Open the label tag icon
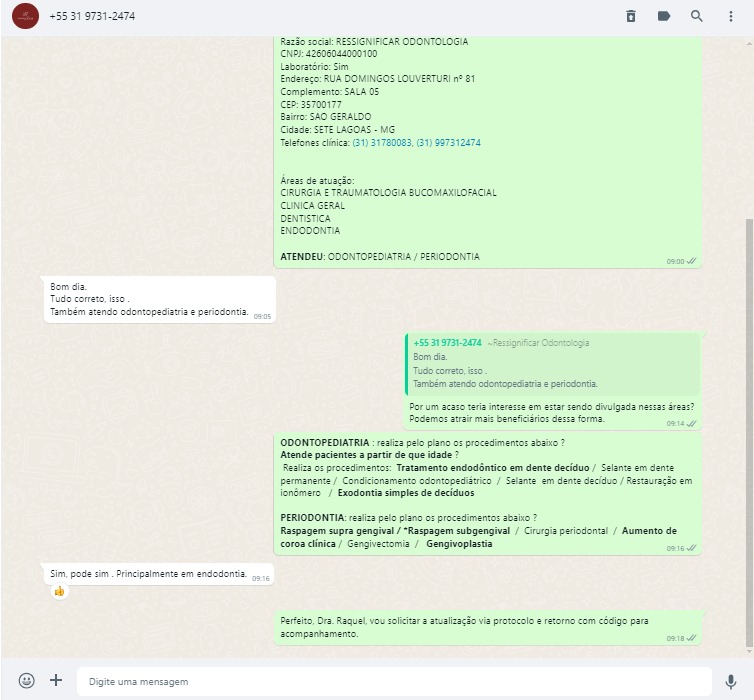Screen dimensions: 754x700 pyautogui.click(x=664, y=16)
